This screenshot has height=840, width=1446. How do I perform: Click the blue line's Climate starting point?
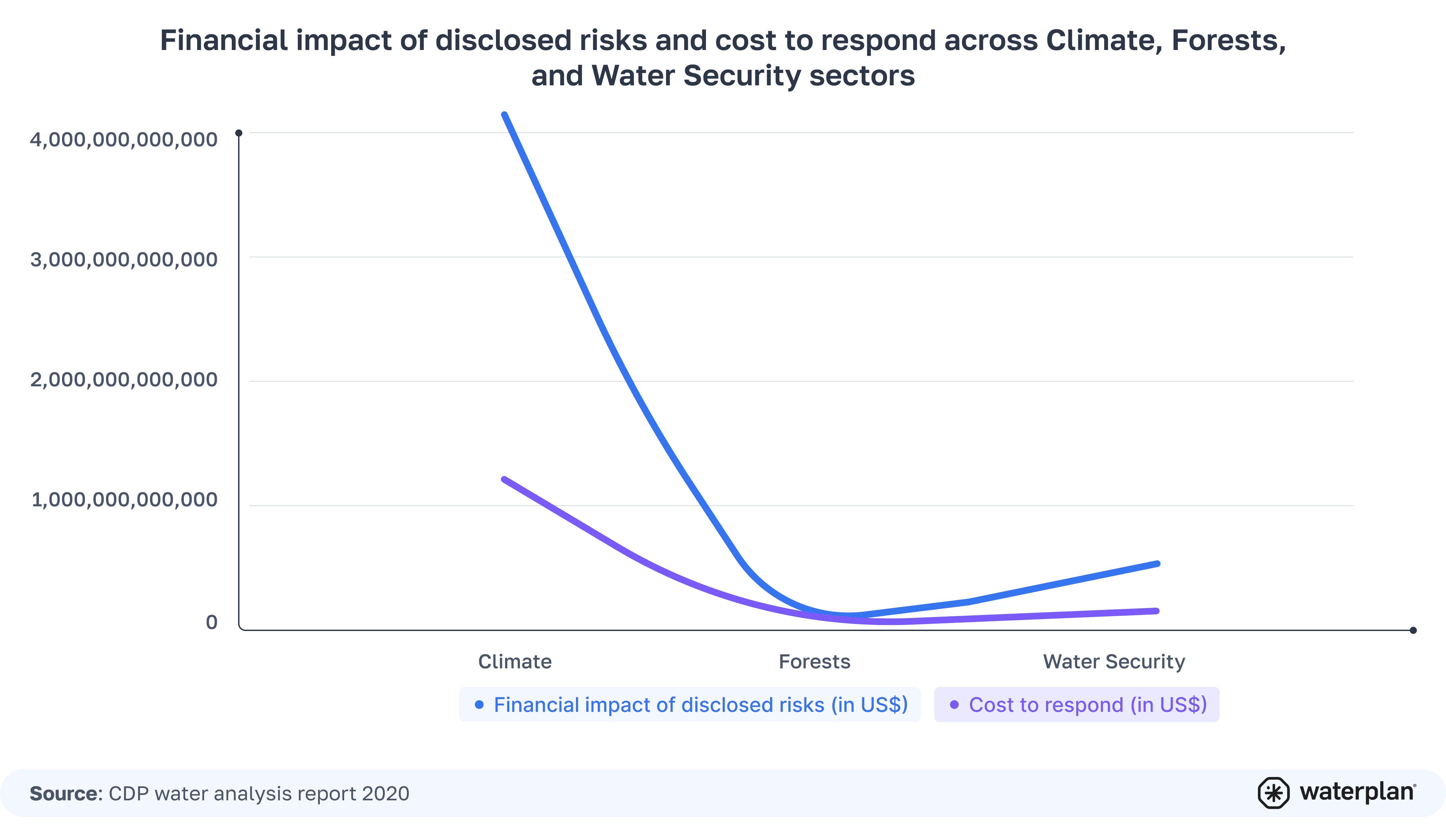pos(504,115)
